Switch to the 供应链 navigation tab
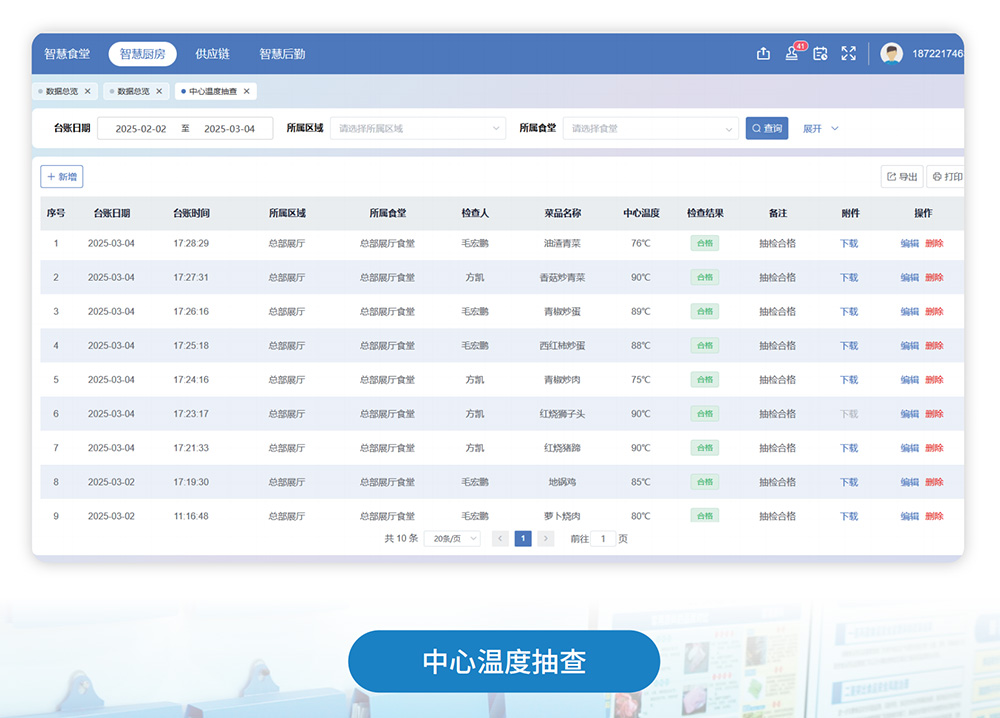 click(x=213, y=54)
